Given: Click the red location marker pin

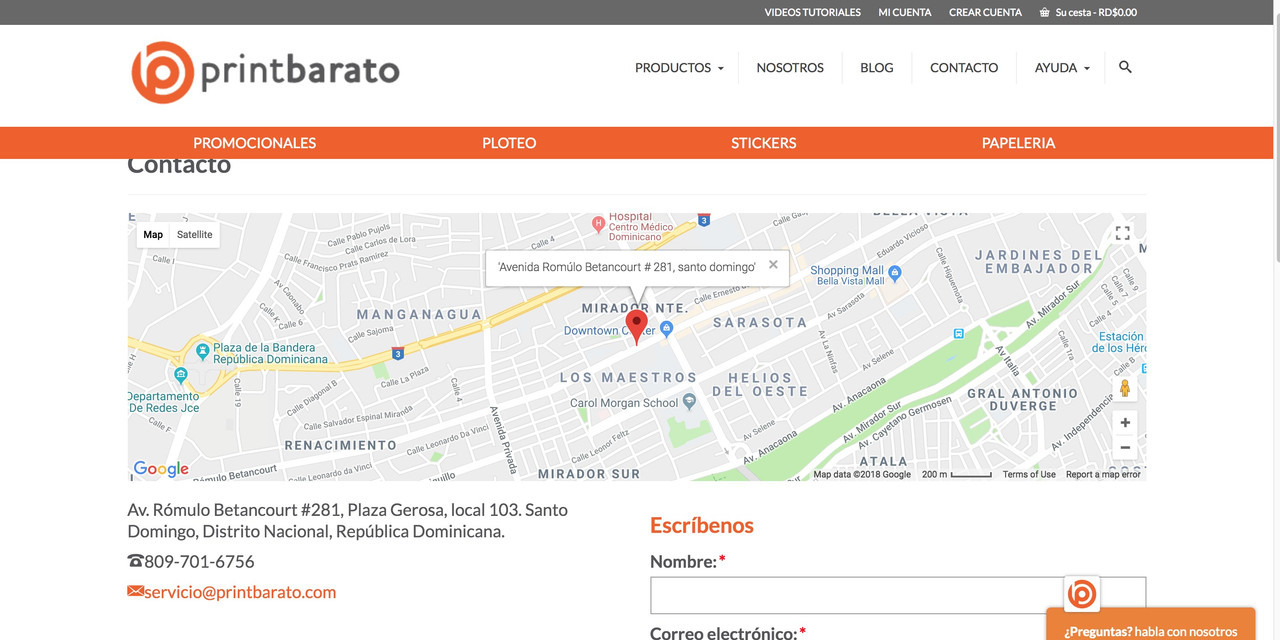Looking at the screenshot, I should pos(636,328).
